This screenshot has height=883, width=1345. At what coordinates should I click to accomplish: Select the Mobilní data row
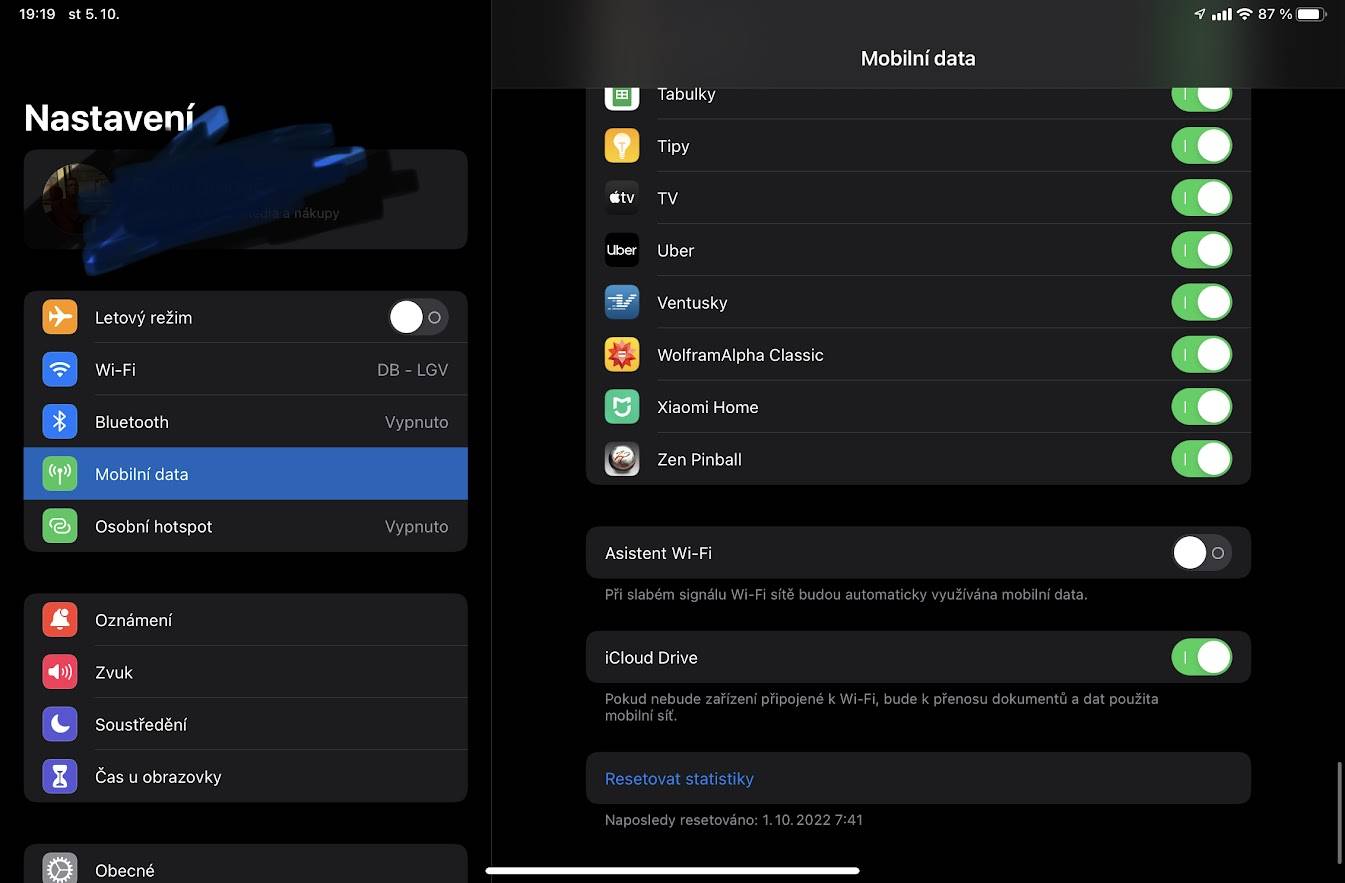coord(245,474)
